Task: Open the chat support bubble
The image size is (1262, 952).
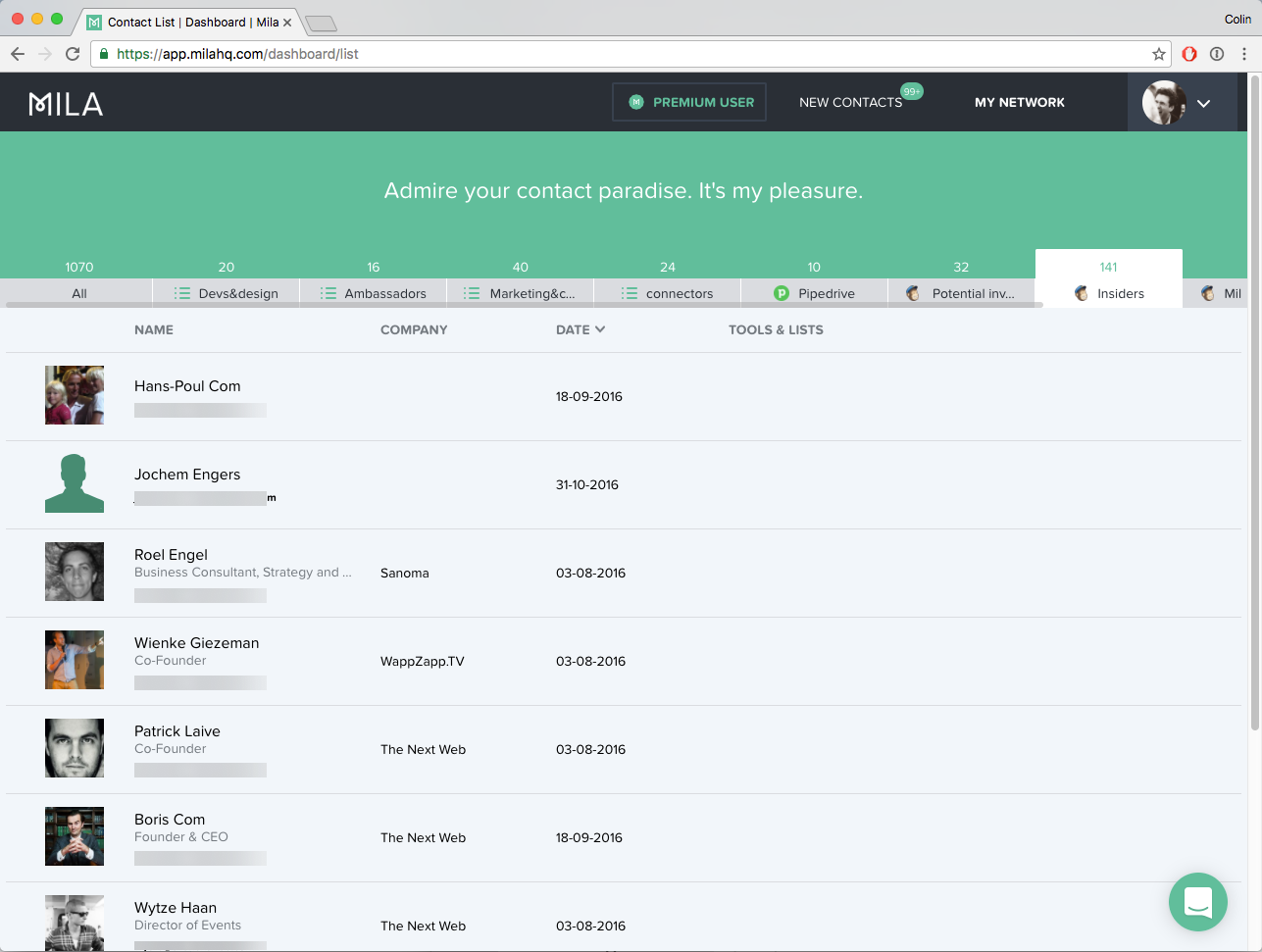Action: [x=1198, y=902]
